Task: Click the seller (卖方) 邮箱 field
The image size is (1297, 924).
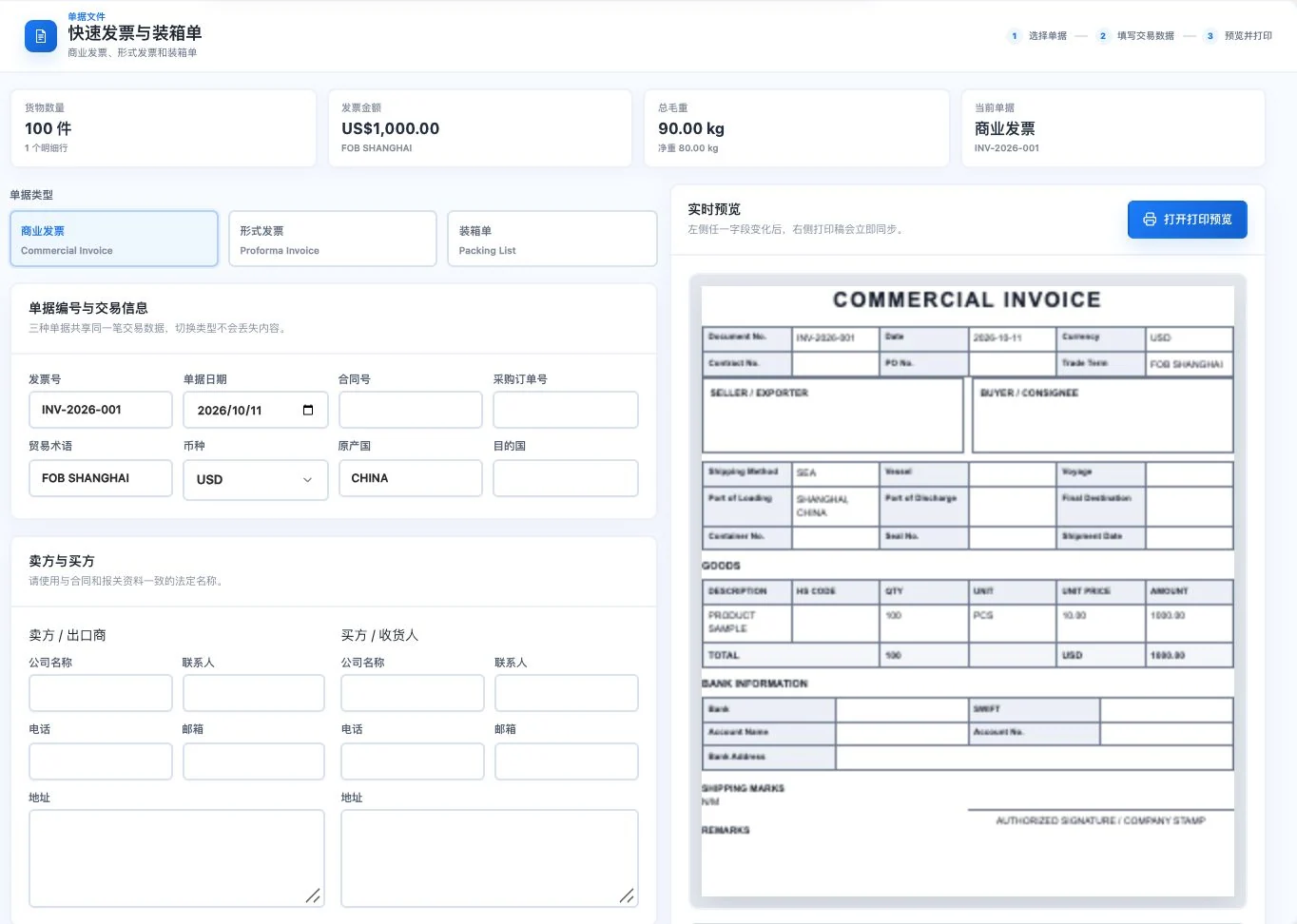Action: (x=254, y=761)
